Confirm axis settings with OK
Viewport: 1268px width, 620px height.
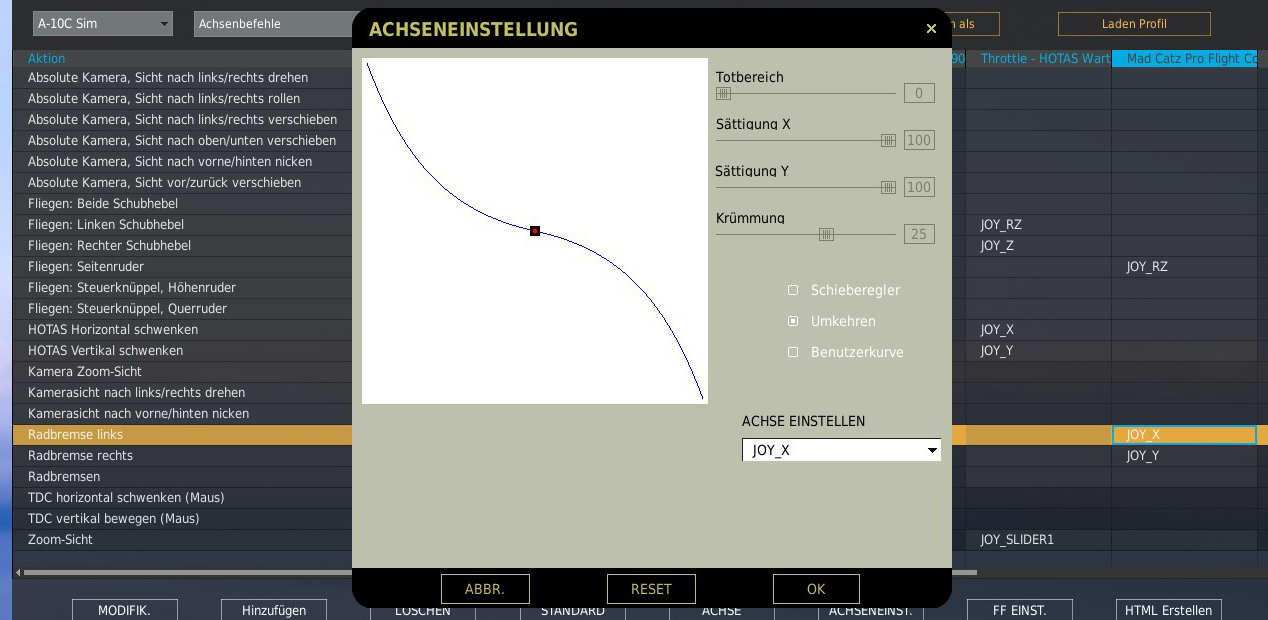pyautogui.click(x=815, y=589)
